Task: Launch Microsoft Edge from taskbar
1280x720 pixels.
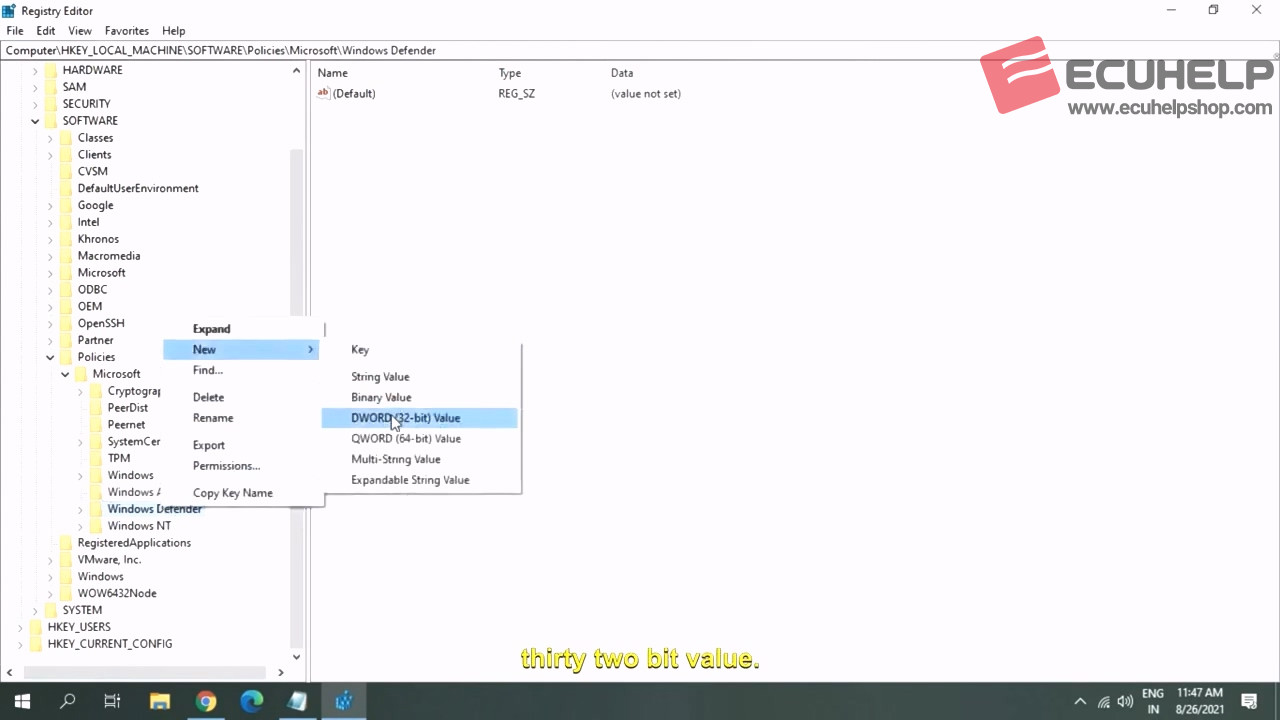Action: tap(252, 701)
